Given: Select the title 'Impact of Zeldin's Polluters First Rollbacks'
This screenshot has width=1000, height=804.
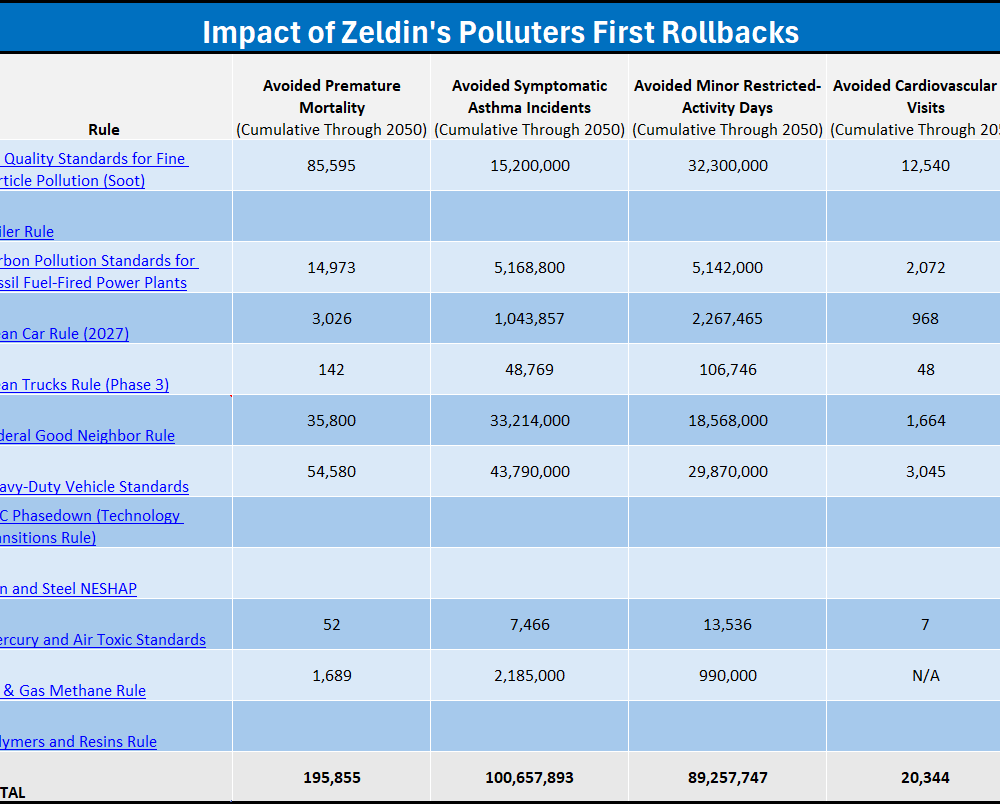Looking at the screenshot, I should pyautogui.click(x=501, y=32).
